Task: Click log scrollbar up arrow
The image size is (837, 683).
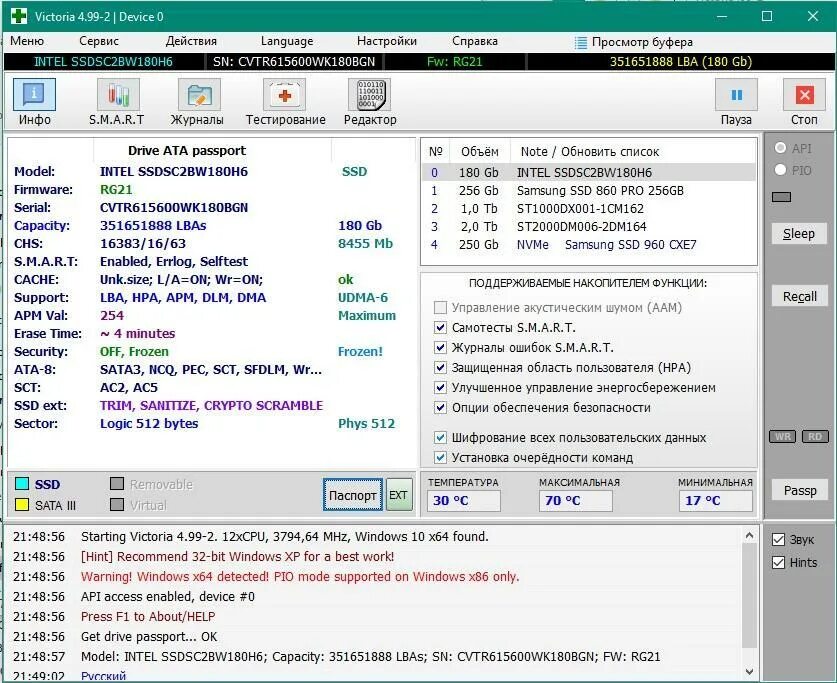Action: point(749,535)
